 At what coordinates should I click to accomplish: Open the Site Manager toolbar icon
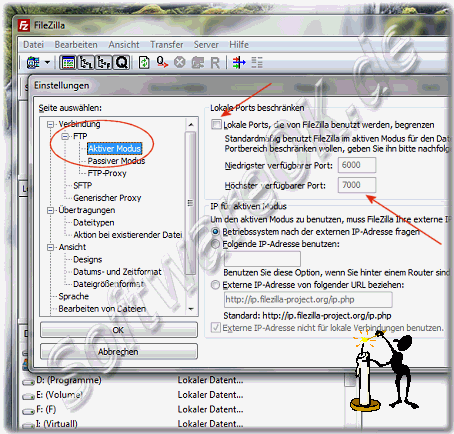(x=33, y=62)
